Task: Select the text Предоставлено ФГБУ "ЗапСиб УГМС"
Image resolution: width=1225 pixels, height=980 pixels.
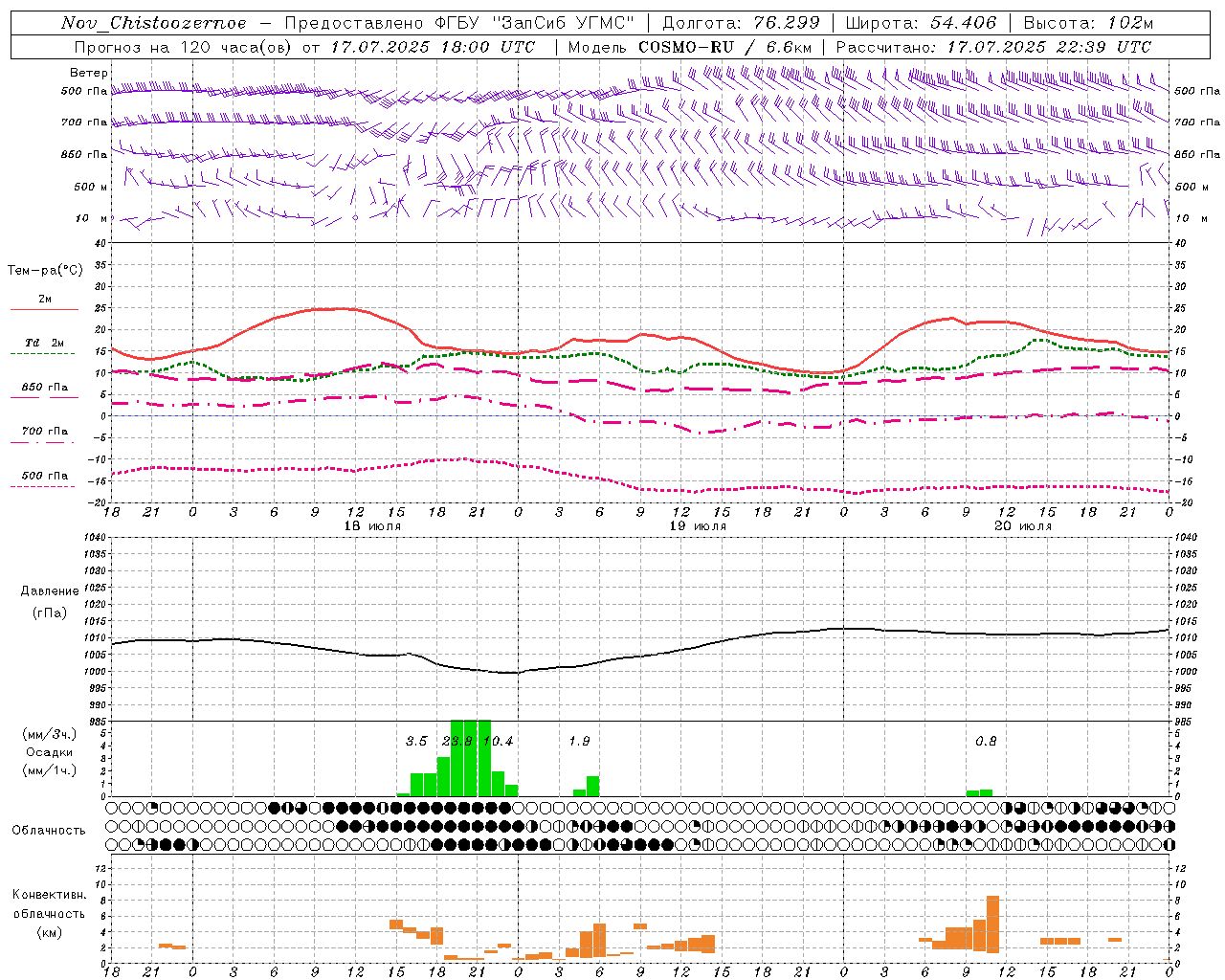Action: coord(460,23)
